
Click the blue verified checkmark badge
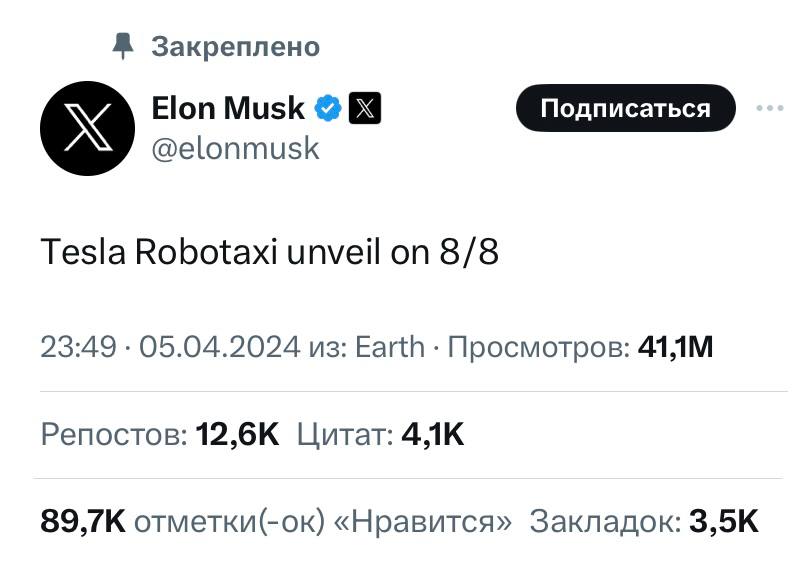(329, 106)
